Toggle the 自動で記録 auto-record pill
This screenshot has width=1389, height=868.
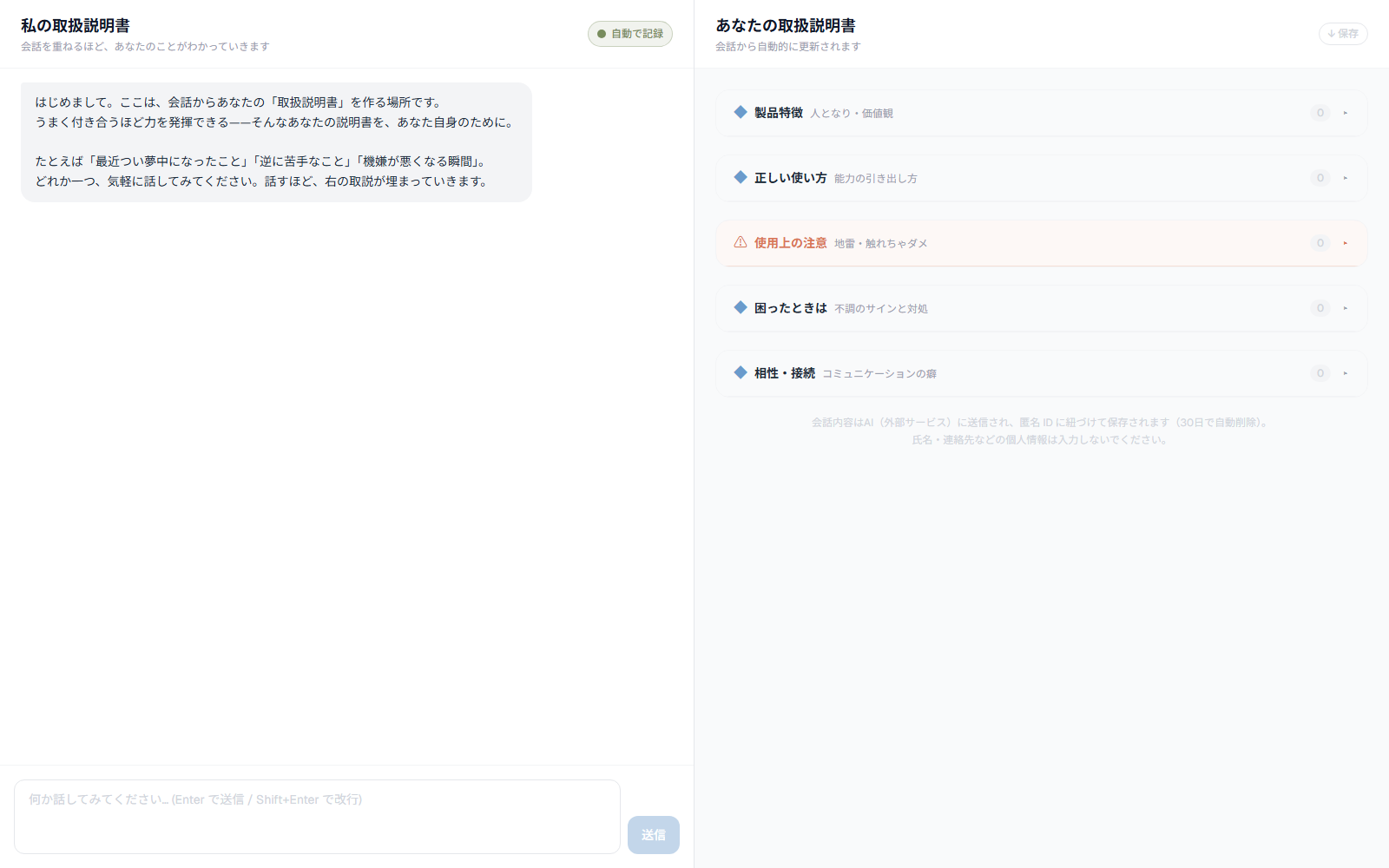pyautogui.click(x=630, y=34)
